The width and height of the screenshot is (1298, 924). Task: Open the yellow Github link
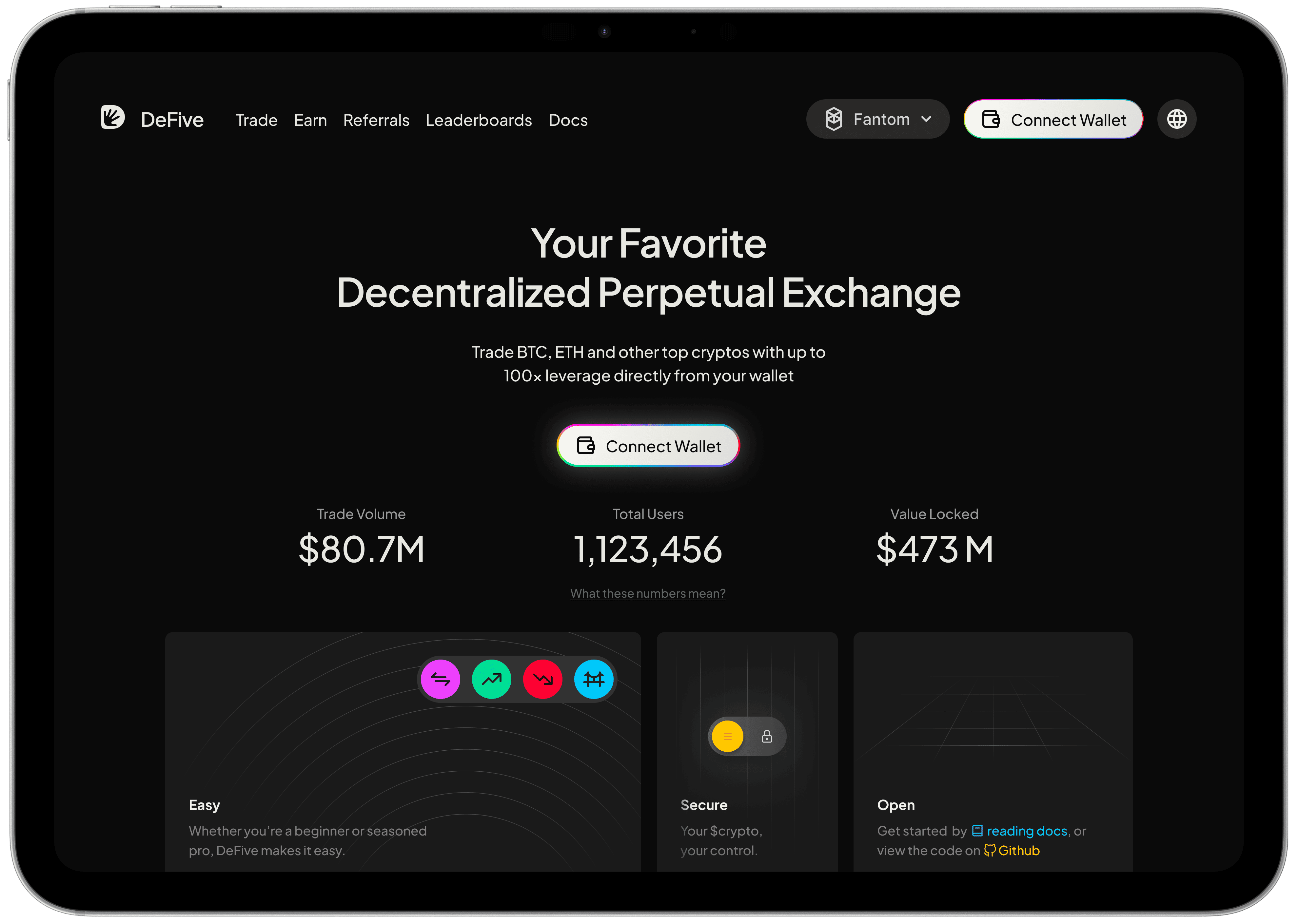point(1012,851)
